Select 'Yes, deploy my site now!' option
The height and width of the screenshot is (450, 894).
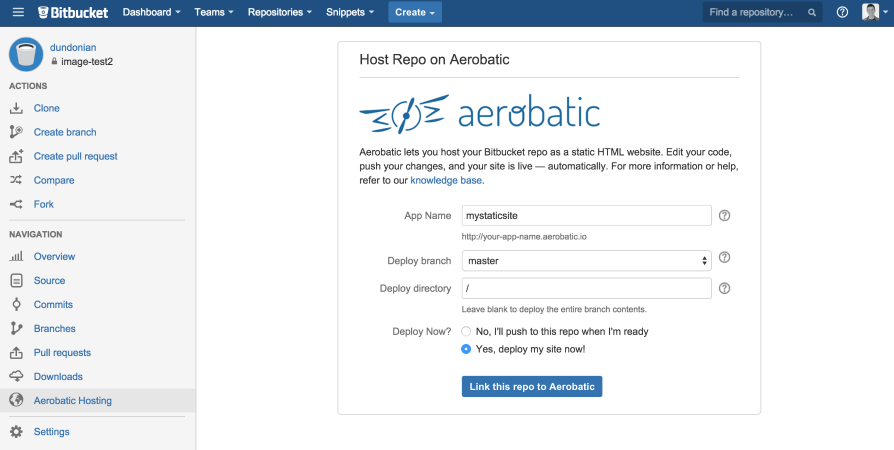coord(466,349)
